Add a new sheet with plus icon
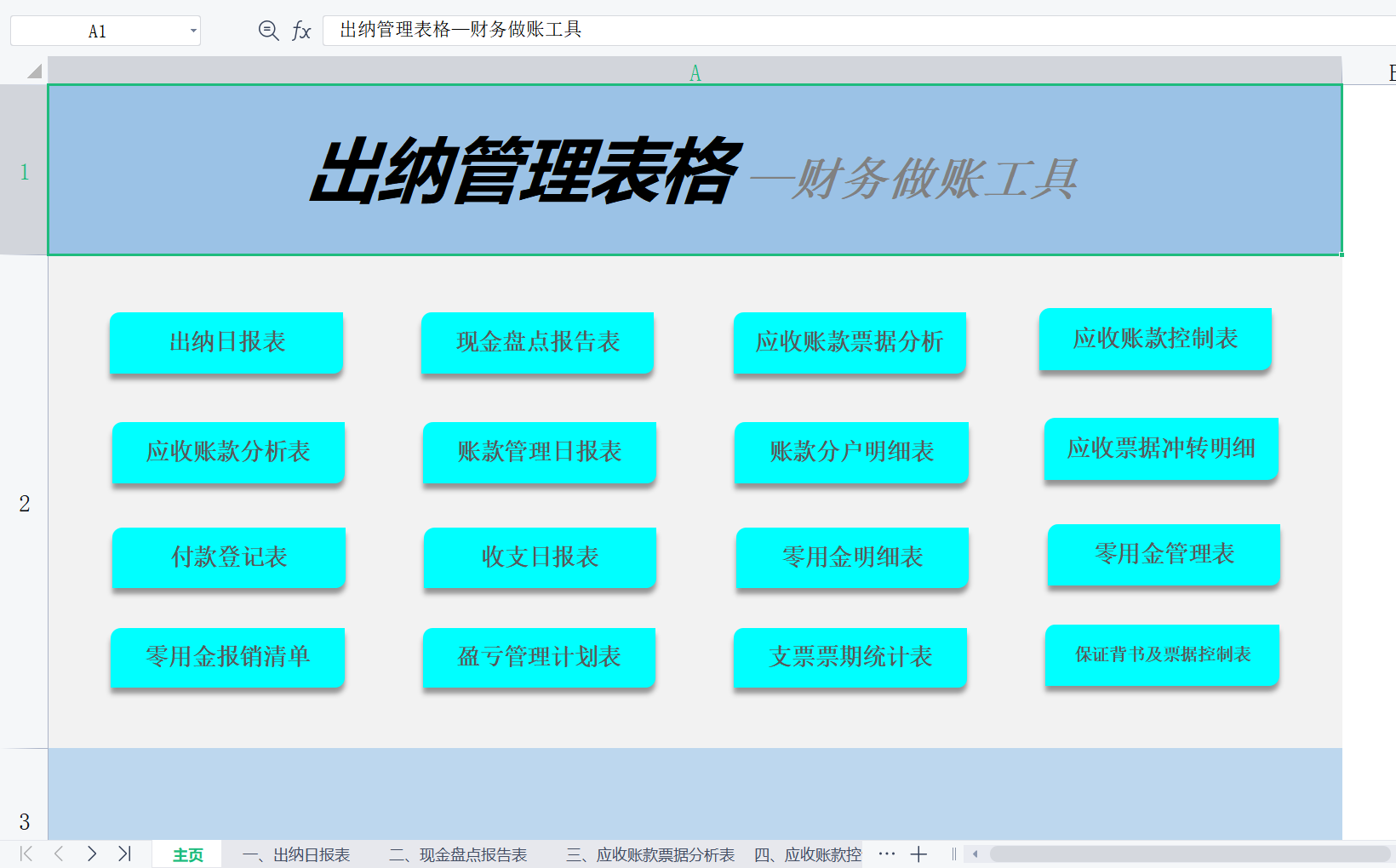1396x868 pixels. point(918,854)
